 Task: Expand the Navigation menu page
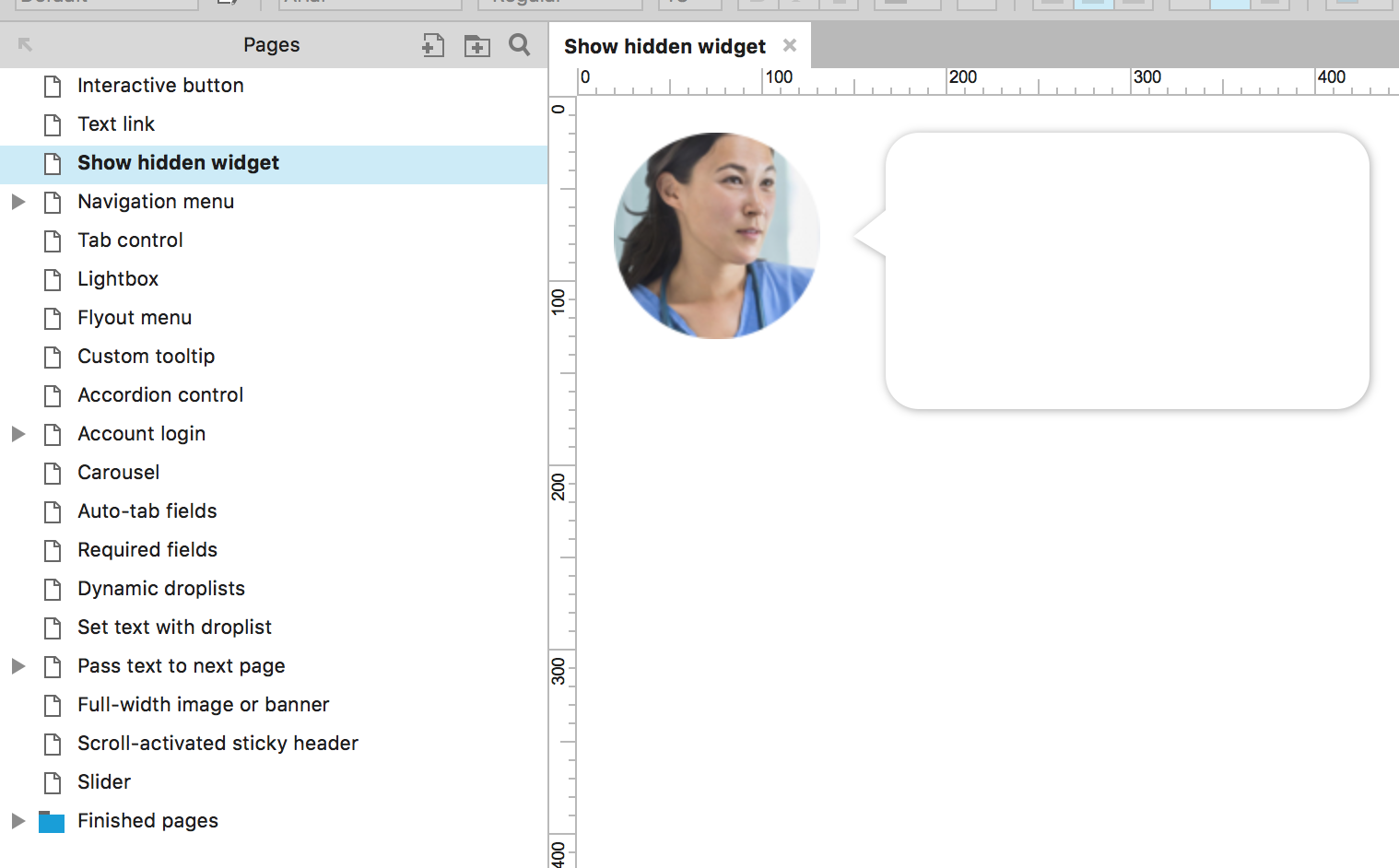click(18, 202)
